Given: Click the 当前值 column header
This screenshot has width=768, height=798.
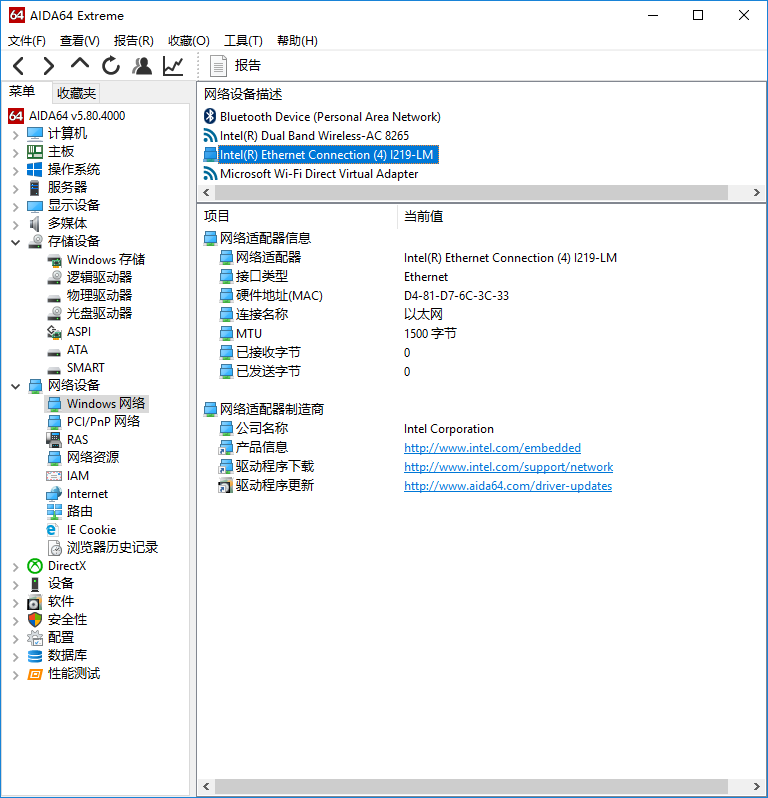Looking at the screenshot, I should [x=423, y=216].
